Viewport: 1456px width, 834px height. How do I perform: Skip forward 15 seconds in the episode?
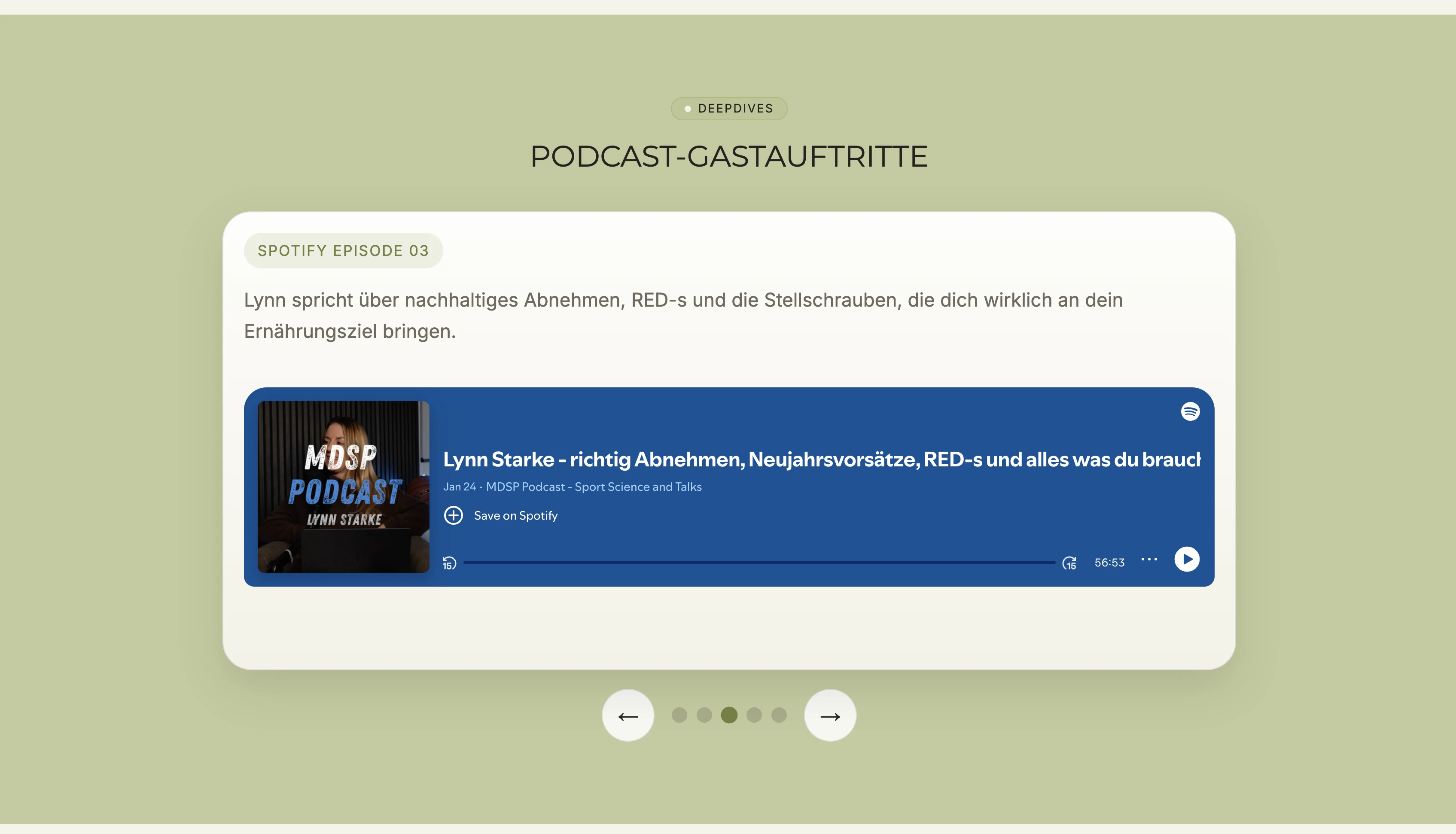point(1069,563)
